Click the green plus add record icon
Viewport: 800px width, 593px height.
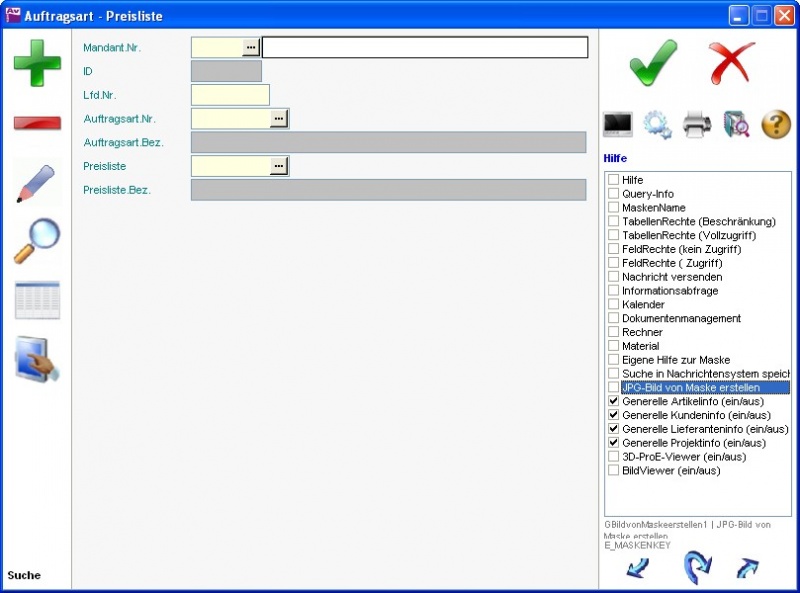coord(36,62)
